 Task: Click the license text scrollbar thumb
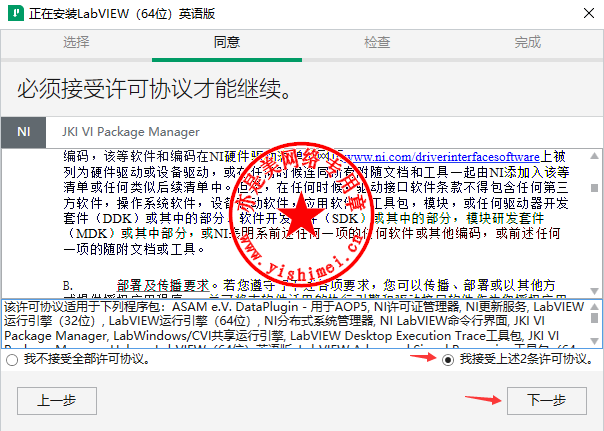click(x=594, y=188)
